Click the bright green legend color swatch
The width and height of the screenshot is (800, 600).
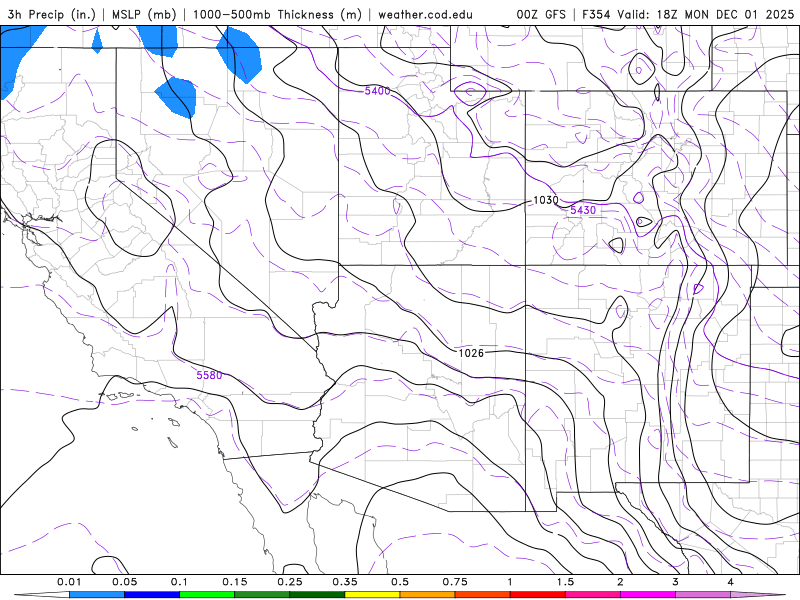[207, 595]
